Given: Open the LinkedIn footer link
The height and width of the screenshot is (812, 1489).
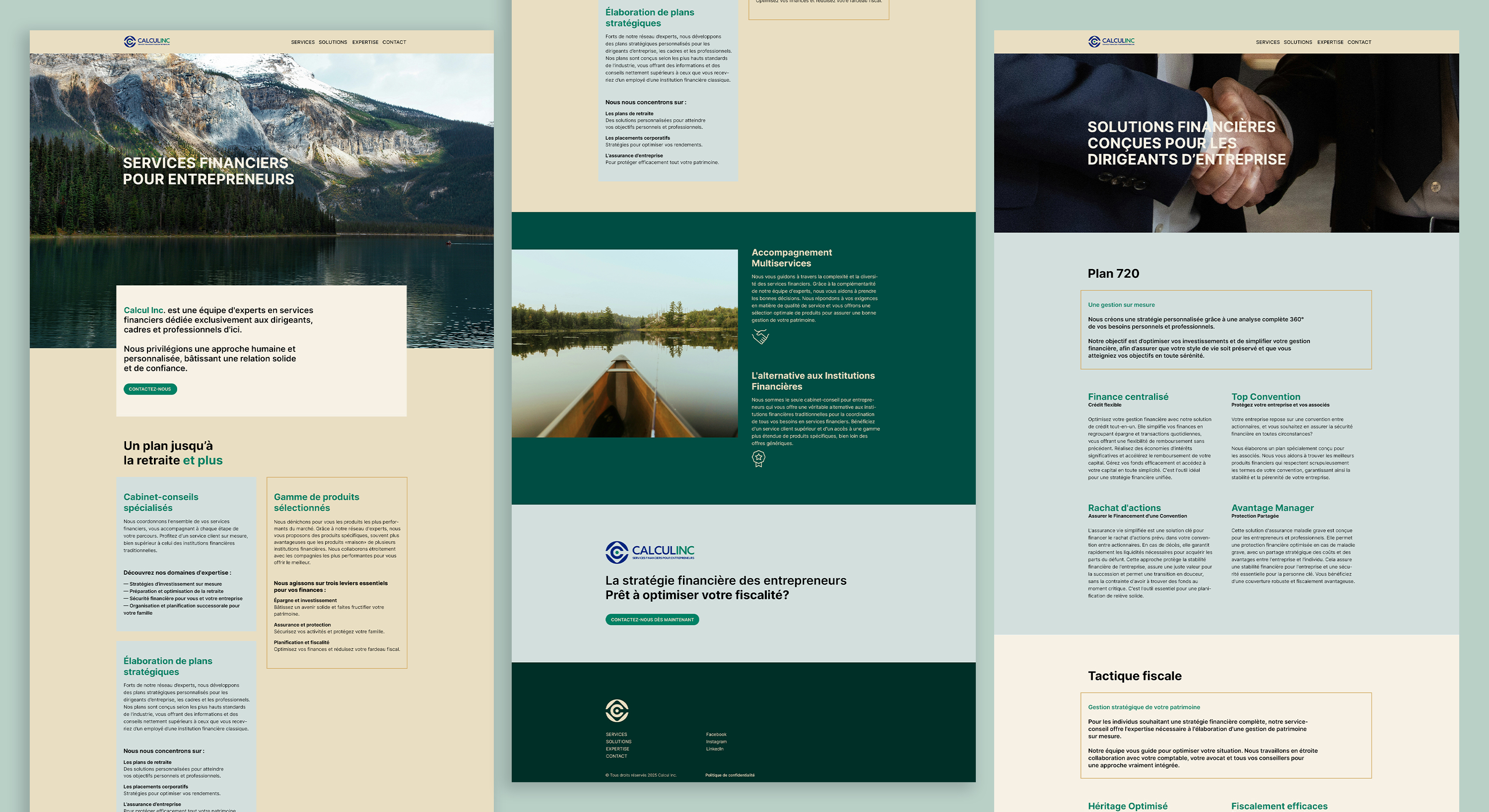Looking at the screenshot, I should click(714, 749).
